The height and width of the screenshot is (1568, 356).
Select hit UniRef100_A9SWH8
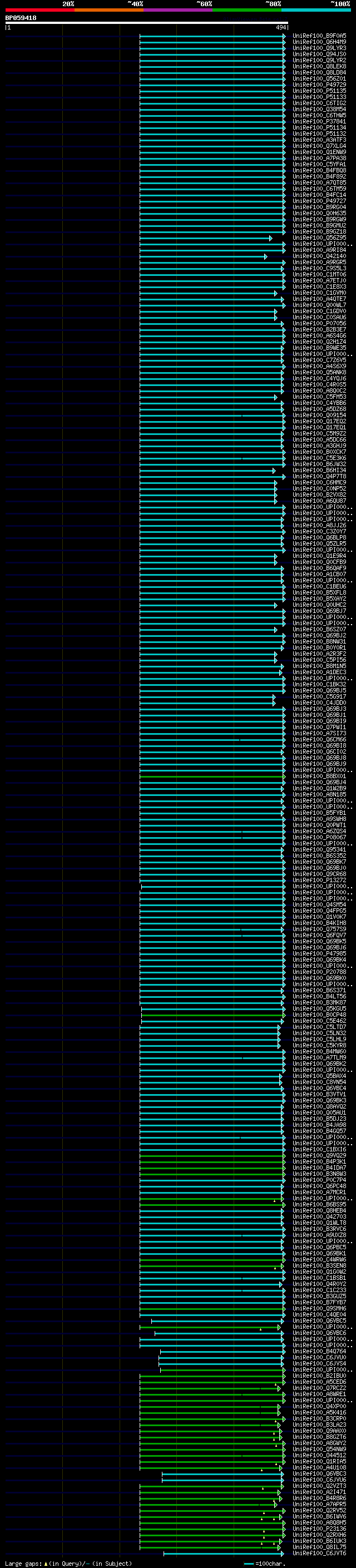319,819
